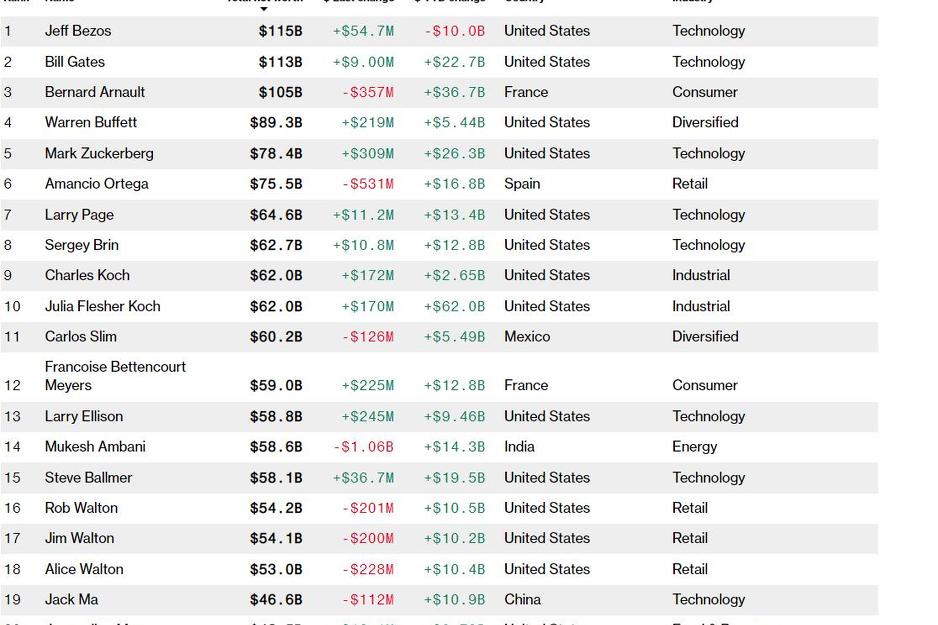Click Alice Walton's $53.0B net worth
This screenshot has width=938, height=625.
(x=276, y=569)
